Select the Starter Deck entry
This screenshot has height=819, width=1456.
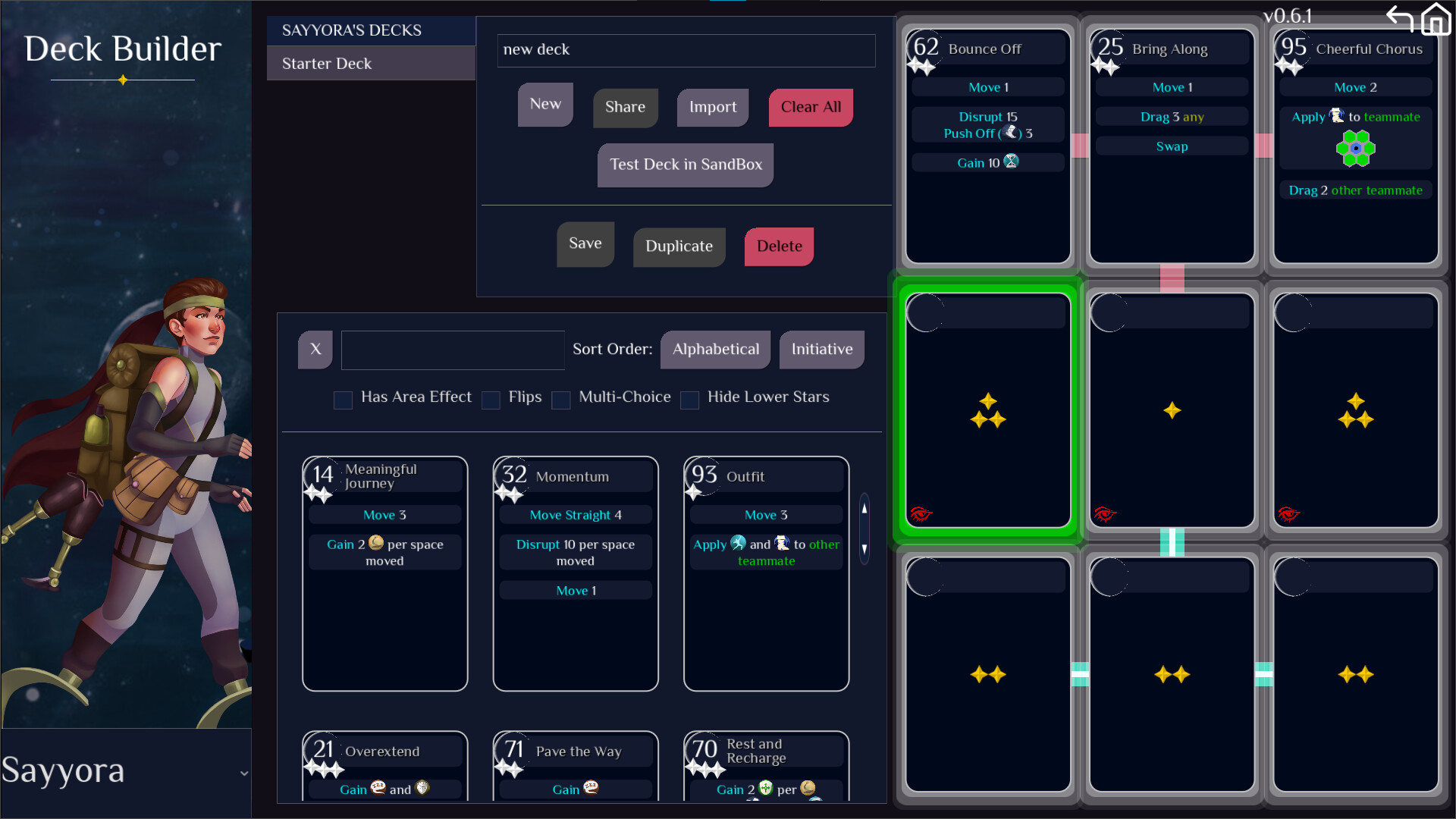click(371, 64)
